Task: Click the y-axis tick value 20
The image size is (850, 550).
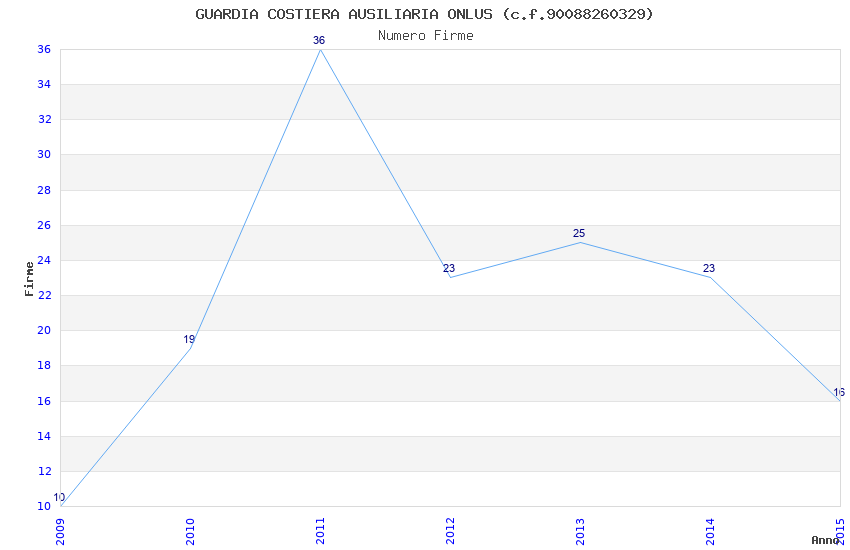Action: tap(44, 331)
